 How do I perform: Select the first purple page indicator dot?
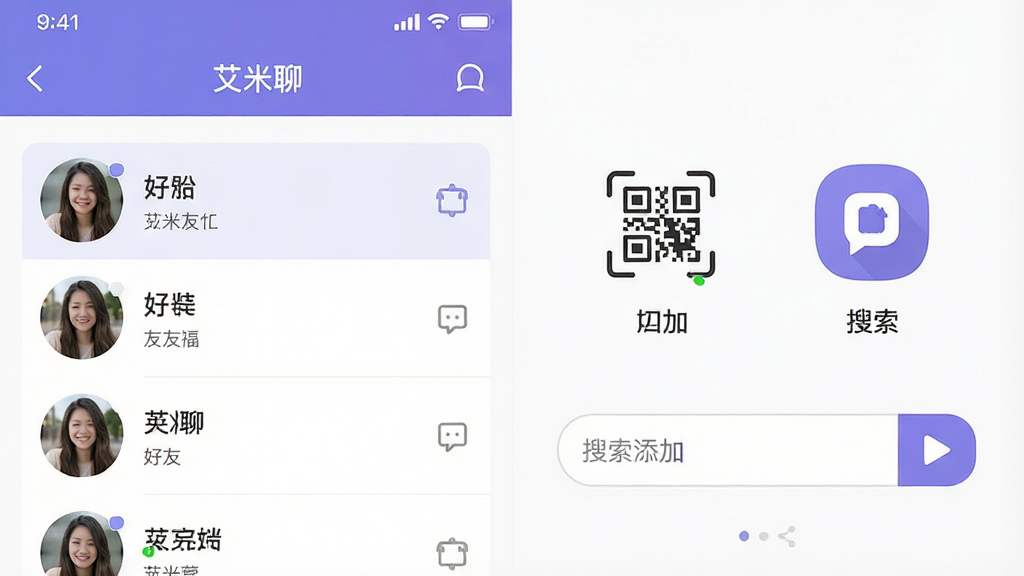click(x=744, y=536)
